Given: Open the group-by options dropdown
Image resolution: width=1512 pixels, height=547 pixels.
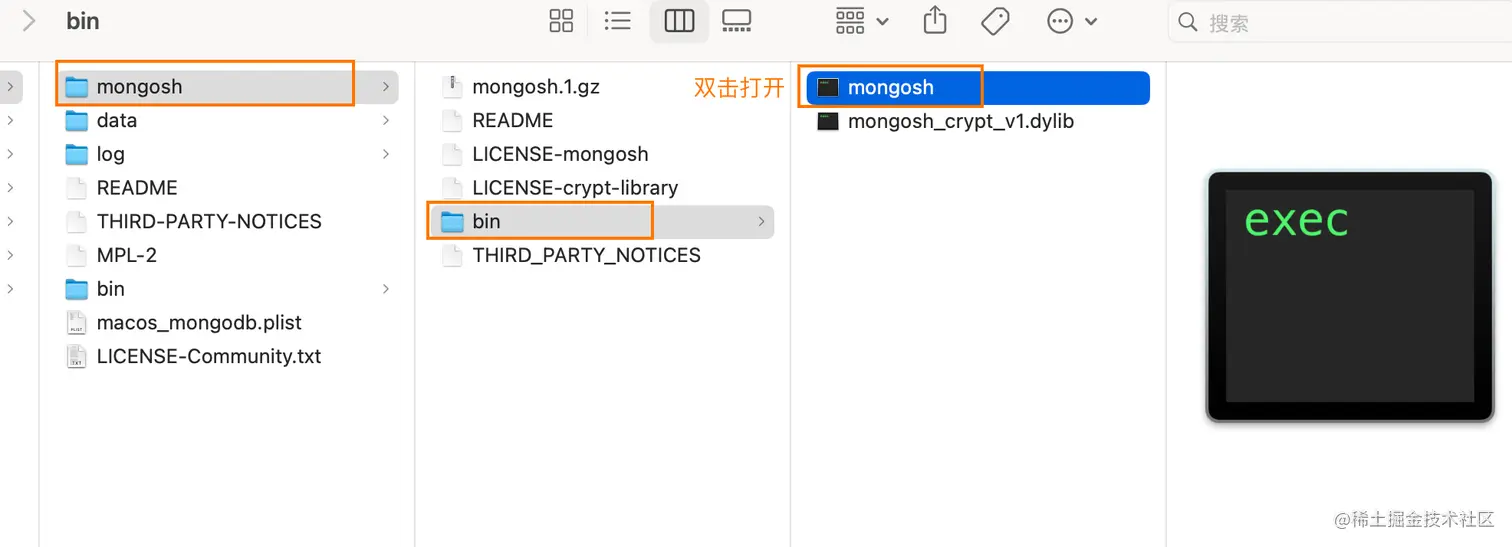Looking at the screenshot, I should (x=861, y=21).
